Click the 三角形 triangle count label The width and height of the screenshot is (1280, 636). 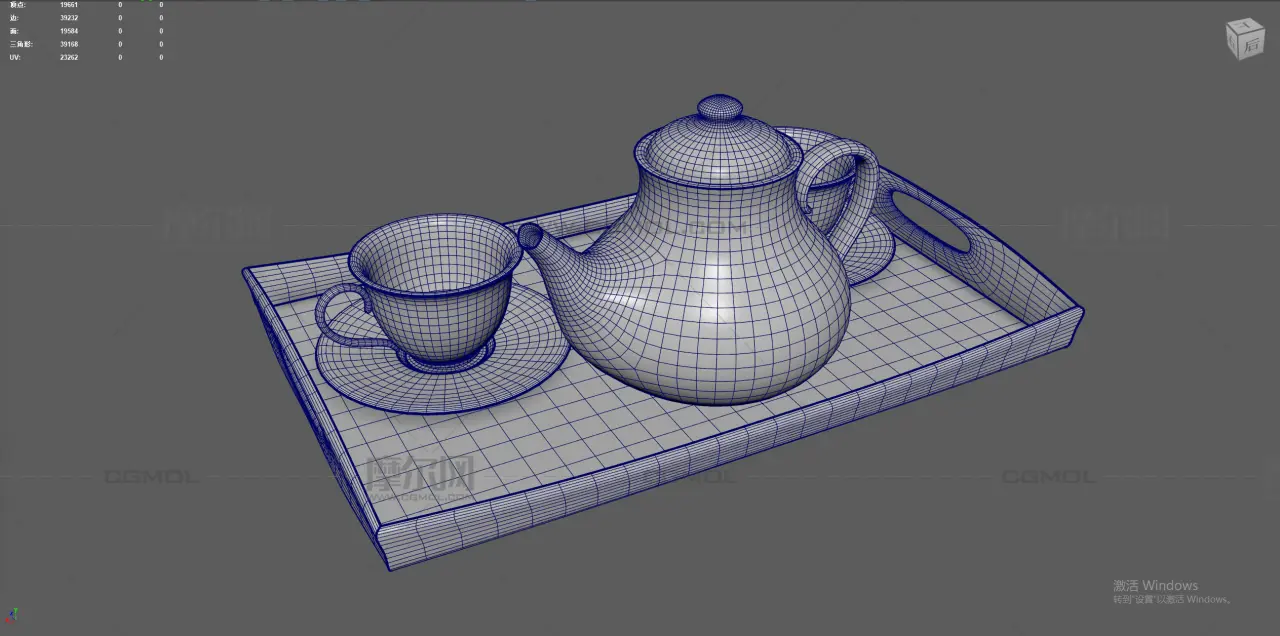coord(20,44)
